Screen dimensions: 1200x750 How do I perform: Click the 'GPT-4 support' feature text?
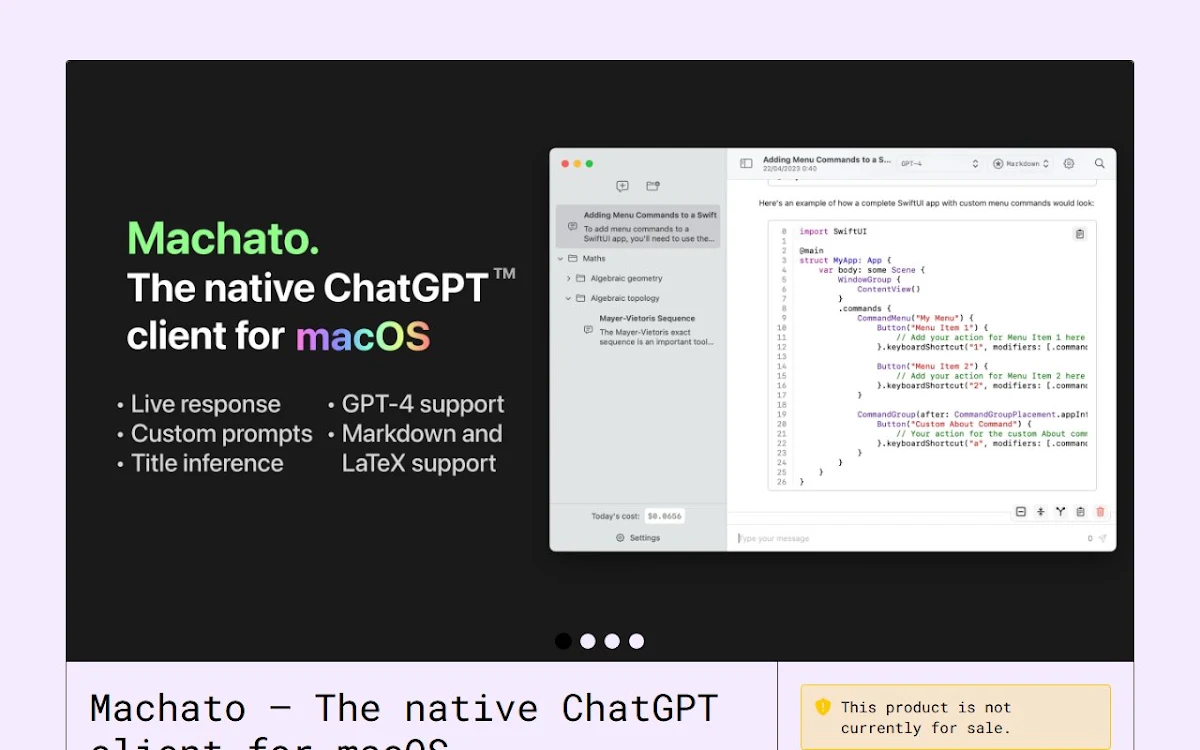point(423,404)
